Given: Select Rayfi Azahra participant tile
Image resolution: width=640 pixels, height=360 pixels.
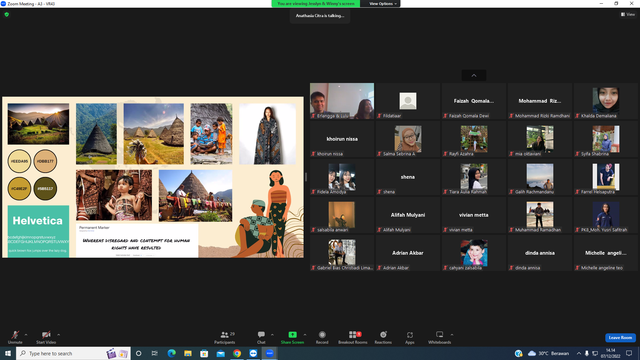Looking at the screenshot, I should point(474,139).
